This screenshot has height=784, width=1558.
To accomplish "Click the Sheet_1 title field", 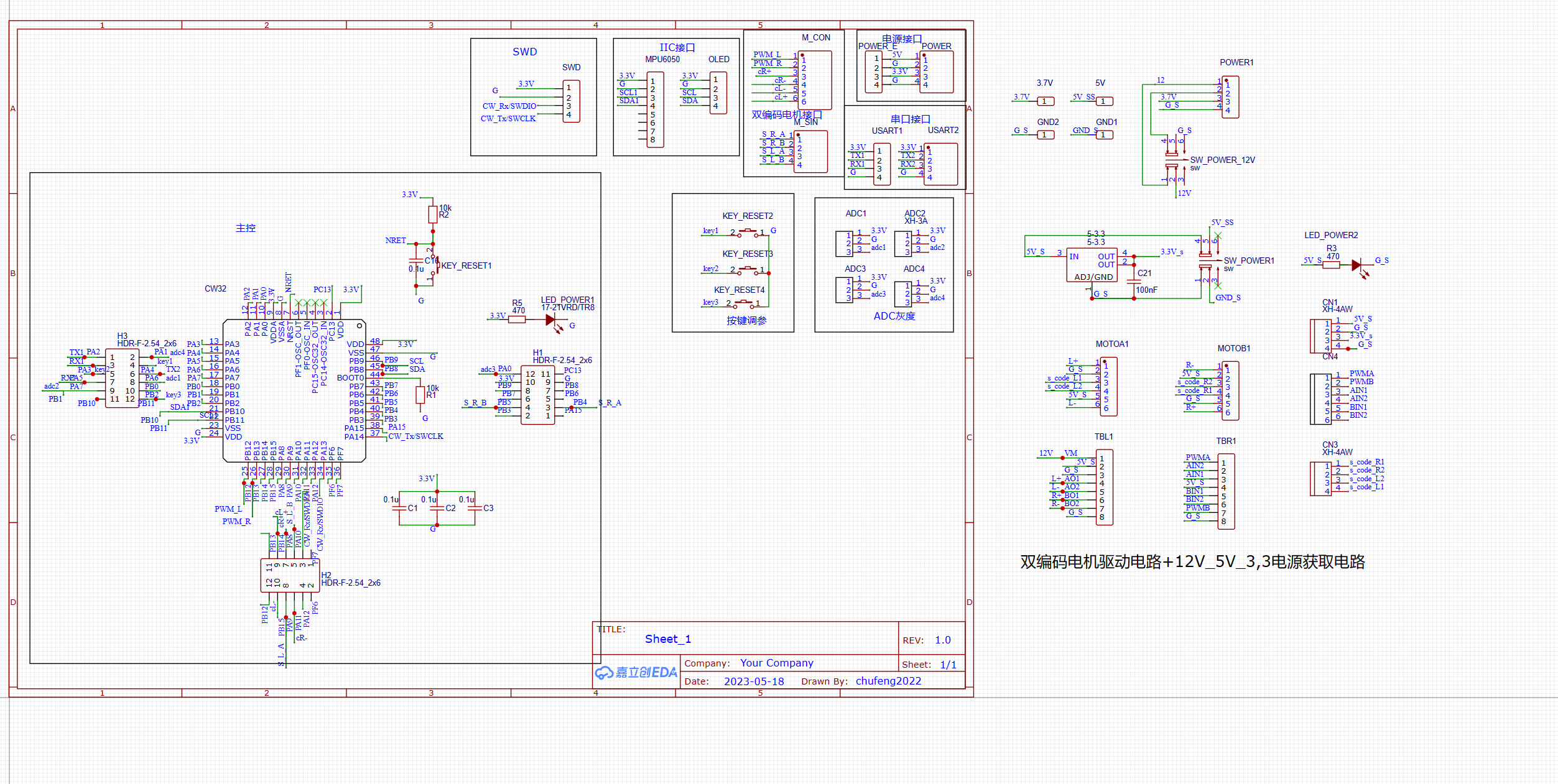I will pyautogui.click(x=668, y=639).
